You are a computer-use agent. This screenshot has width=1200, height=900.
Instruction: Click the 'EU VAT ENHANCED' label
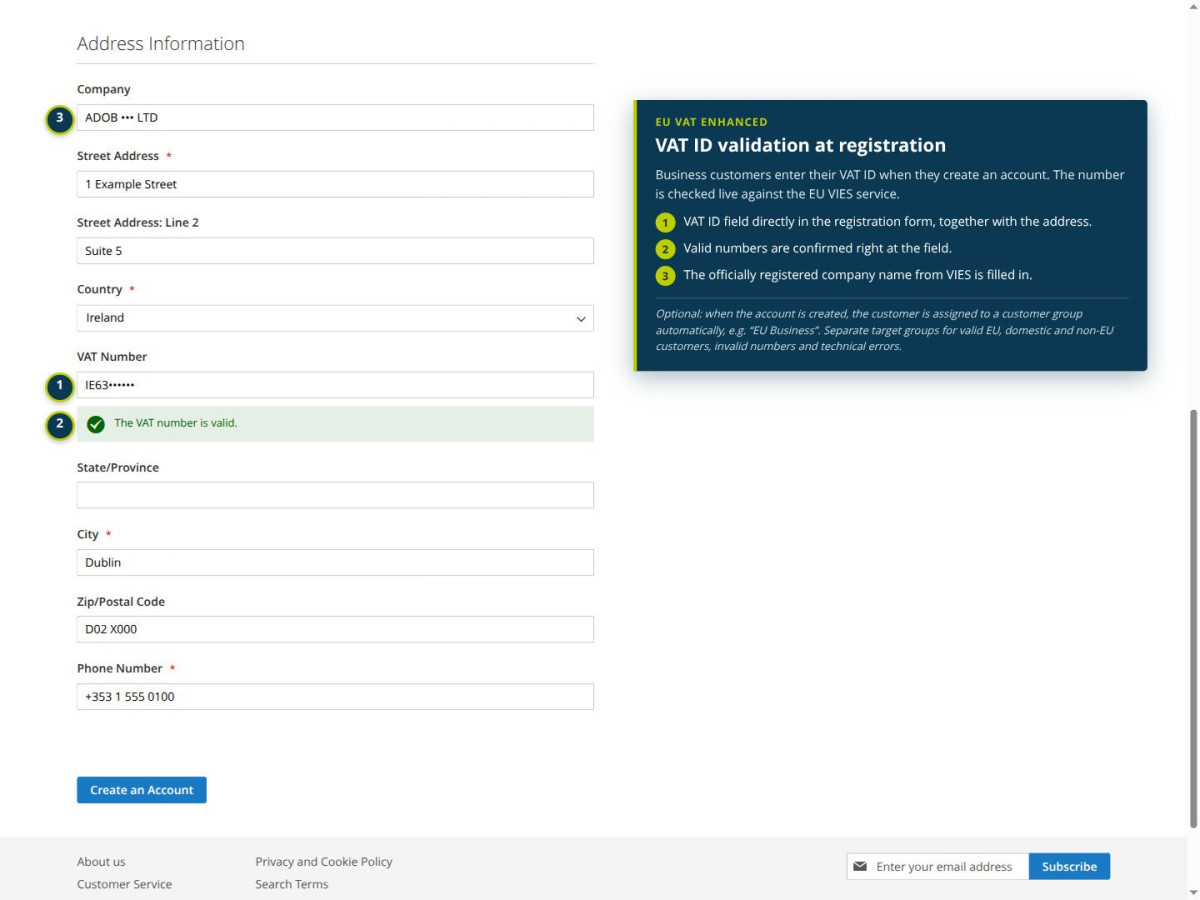(x=711, y=122)
